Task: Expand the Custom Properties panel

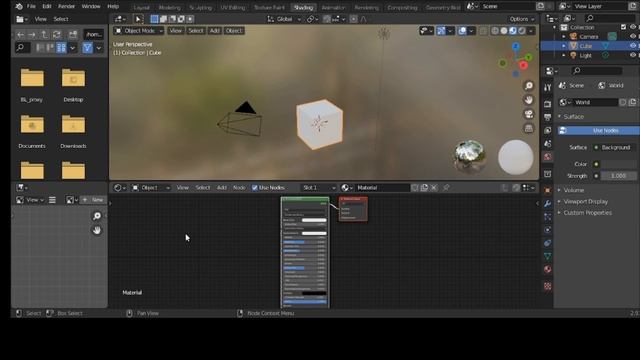Action: point(587,213)
